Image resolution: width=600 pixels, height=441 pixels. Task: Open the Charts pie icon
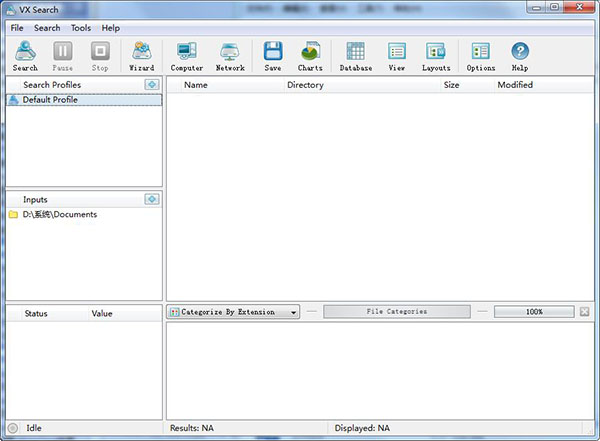[310, 56]
